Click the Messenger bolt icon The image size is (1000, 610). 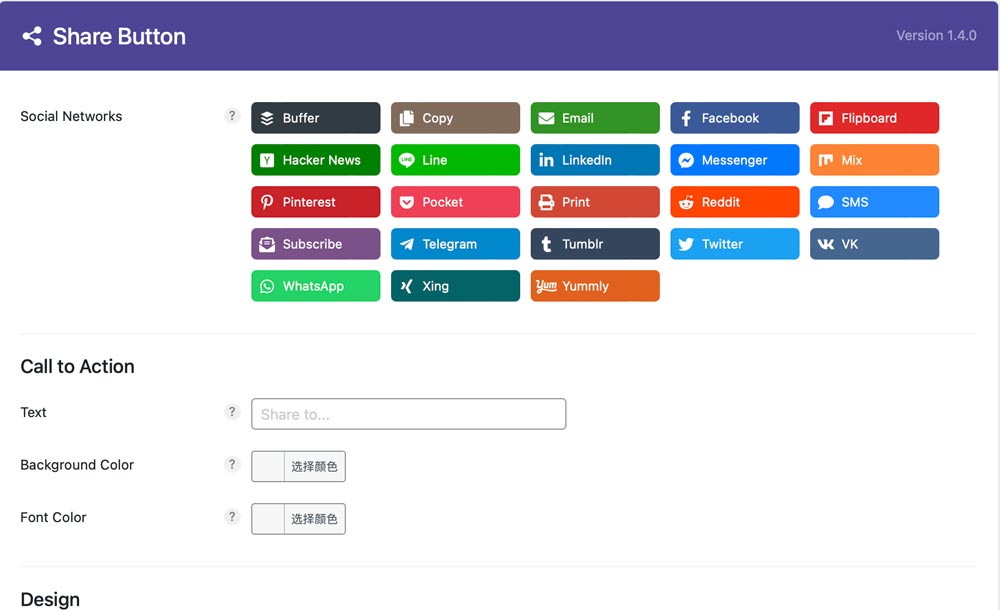(x=686, y=160)
